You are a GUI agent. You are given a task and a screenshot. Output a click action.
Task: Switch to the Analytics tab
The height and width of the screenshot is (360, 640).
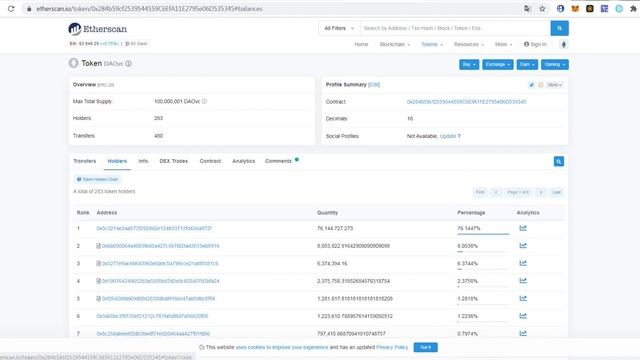(x=244, y=161)
